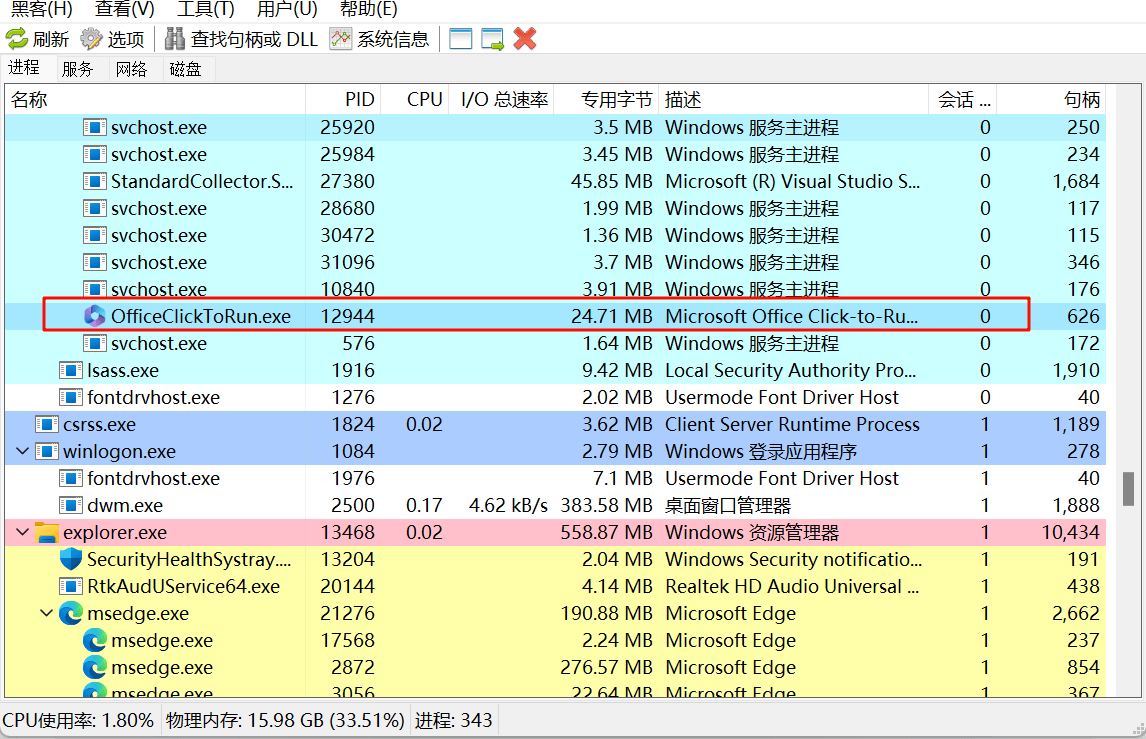Click the OfficeClickToRun.exe process icon
The image size is (1146, 739).
pyautogui.click(x=95, y=316)
